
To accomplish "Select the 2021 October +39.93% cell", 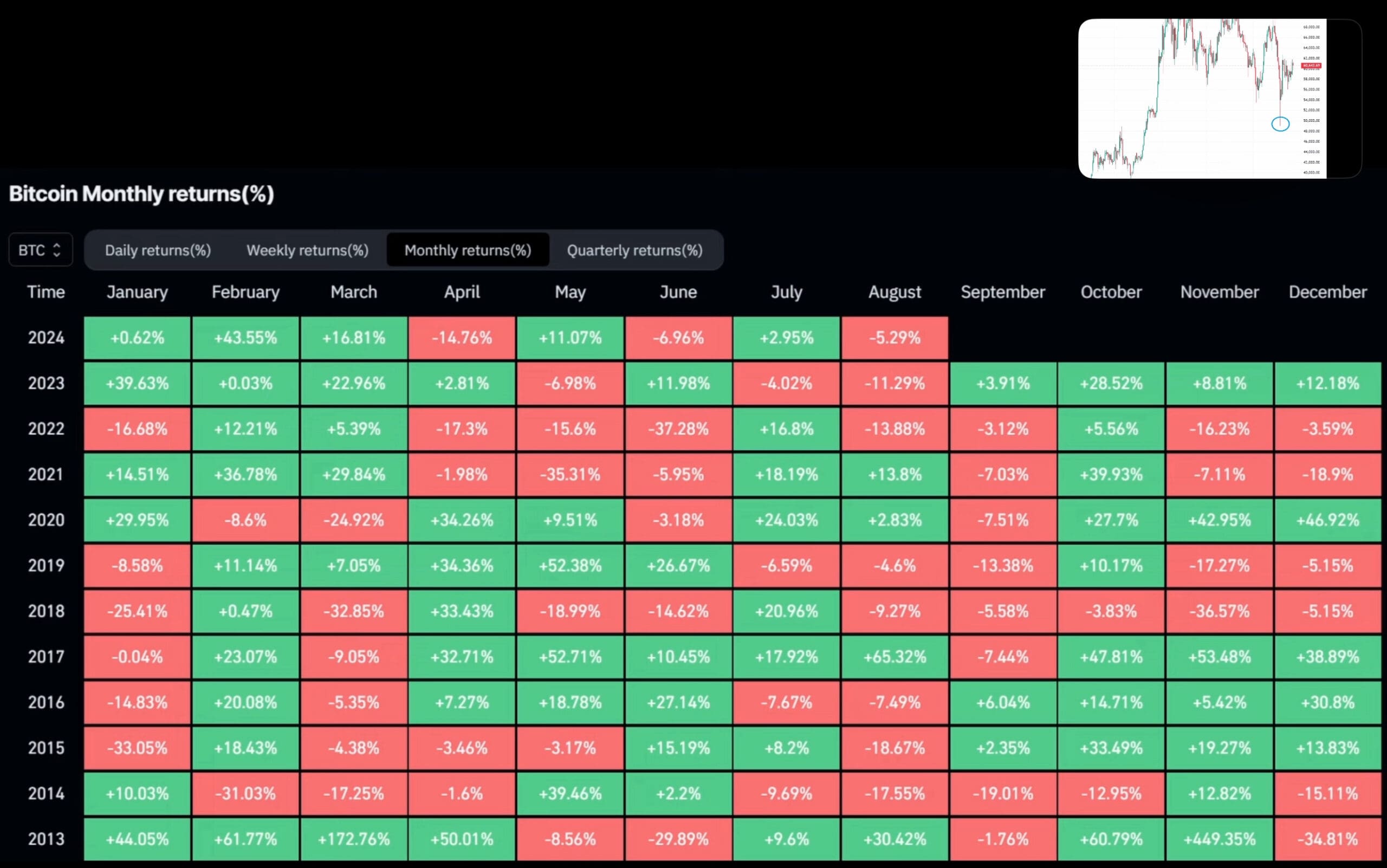I will coord(1111,474).
